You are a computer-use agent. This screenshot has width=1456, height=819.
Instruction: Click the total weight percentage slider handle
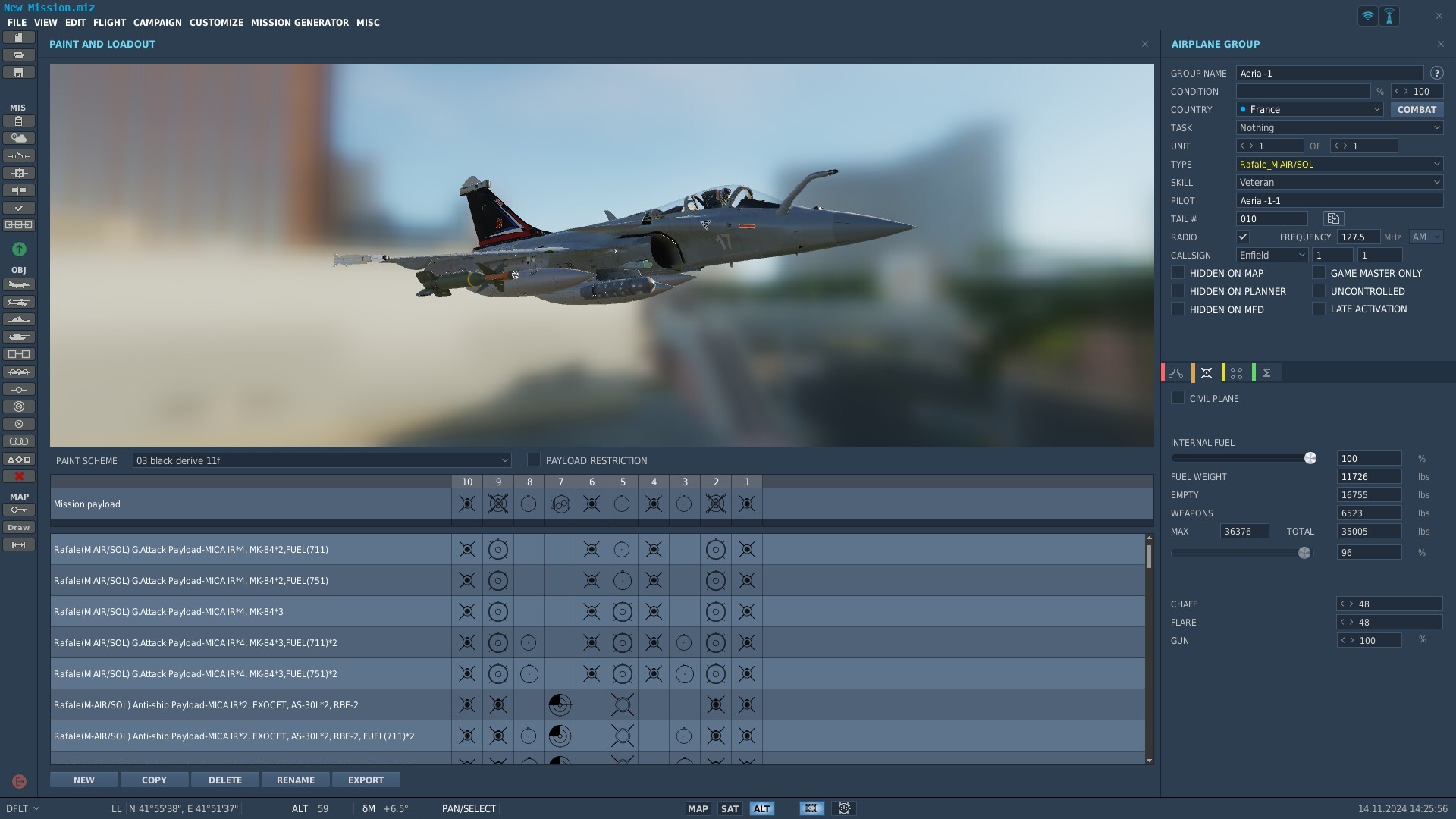coord(1304,553)
